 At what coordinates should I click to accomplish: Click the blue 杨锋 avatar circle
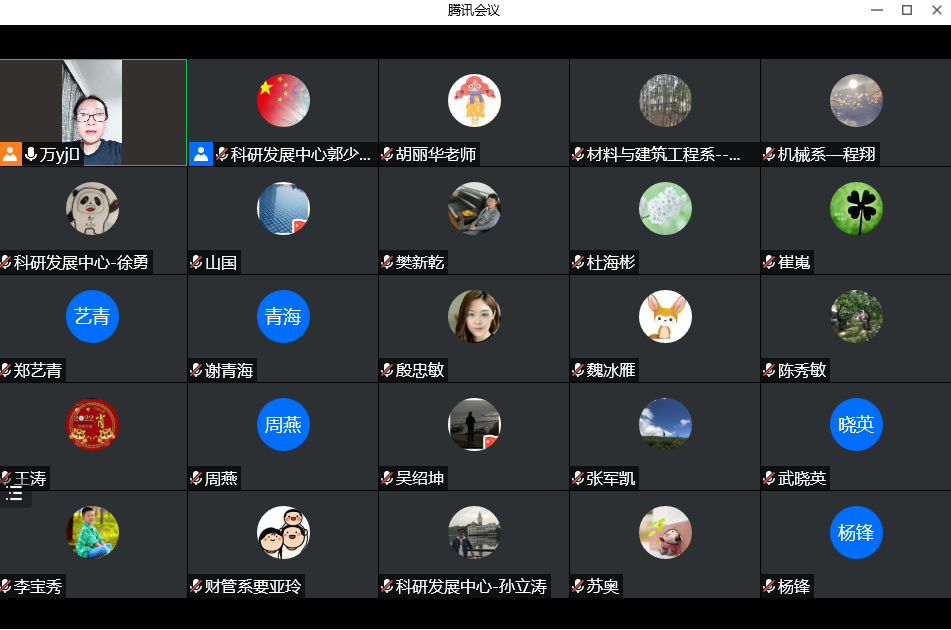pos(856,532)
